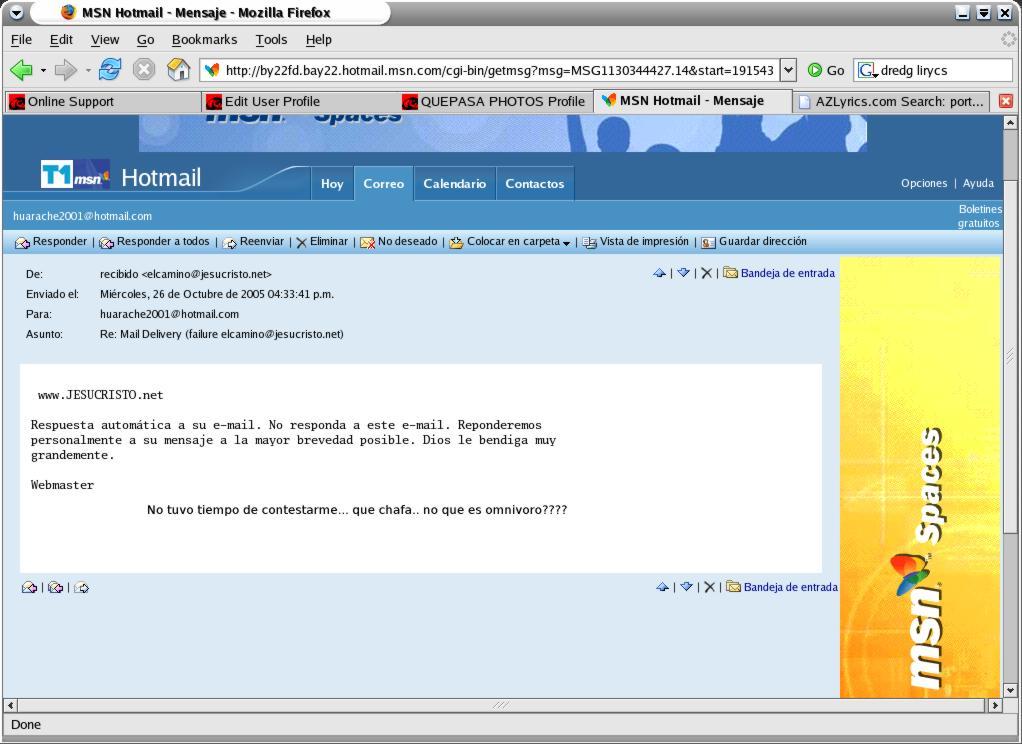
Task: Open the Help menu
Action: pyautogui.click(x=319, y=40)
